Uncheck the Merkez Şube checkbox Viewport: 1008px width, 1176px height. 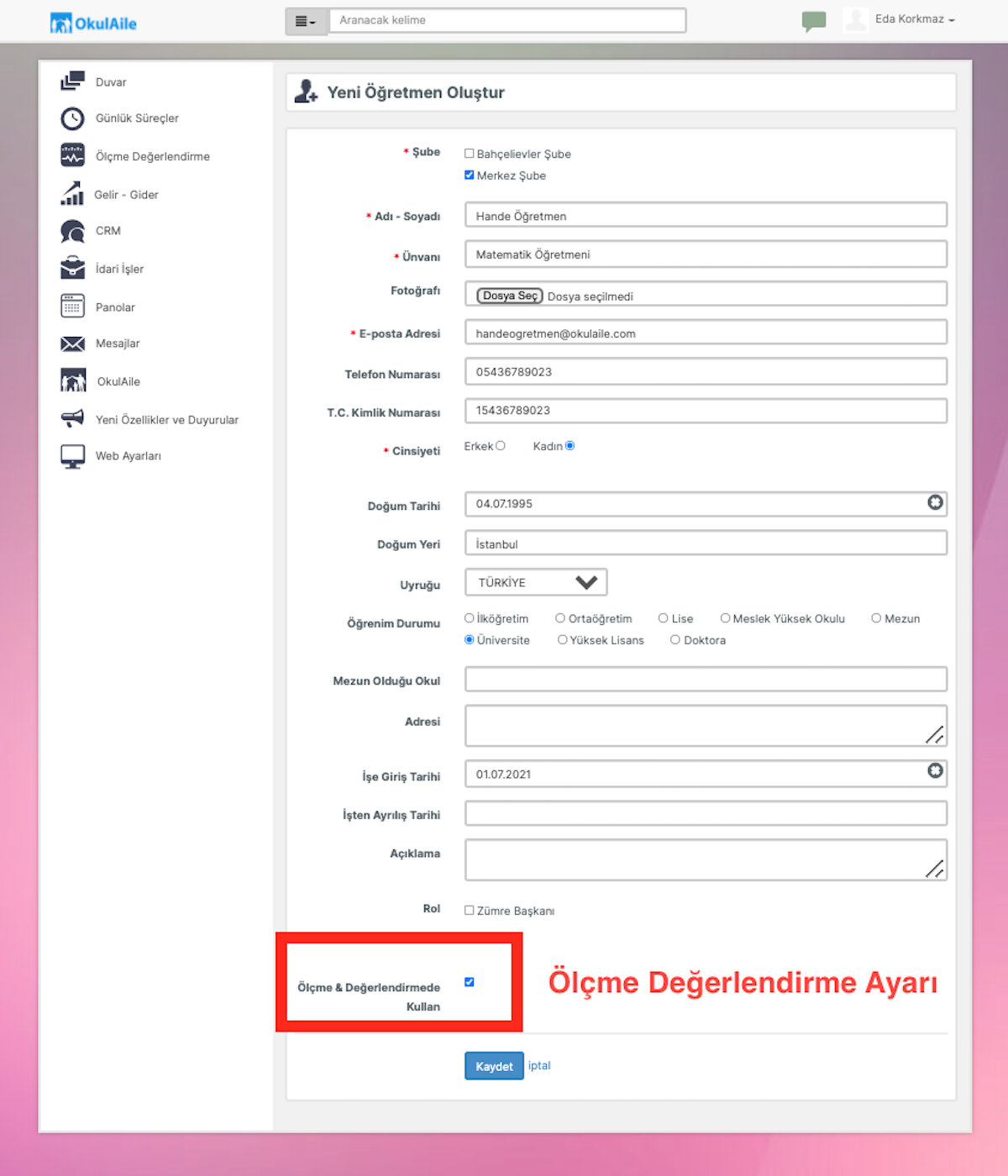pos(470,175)
